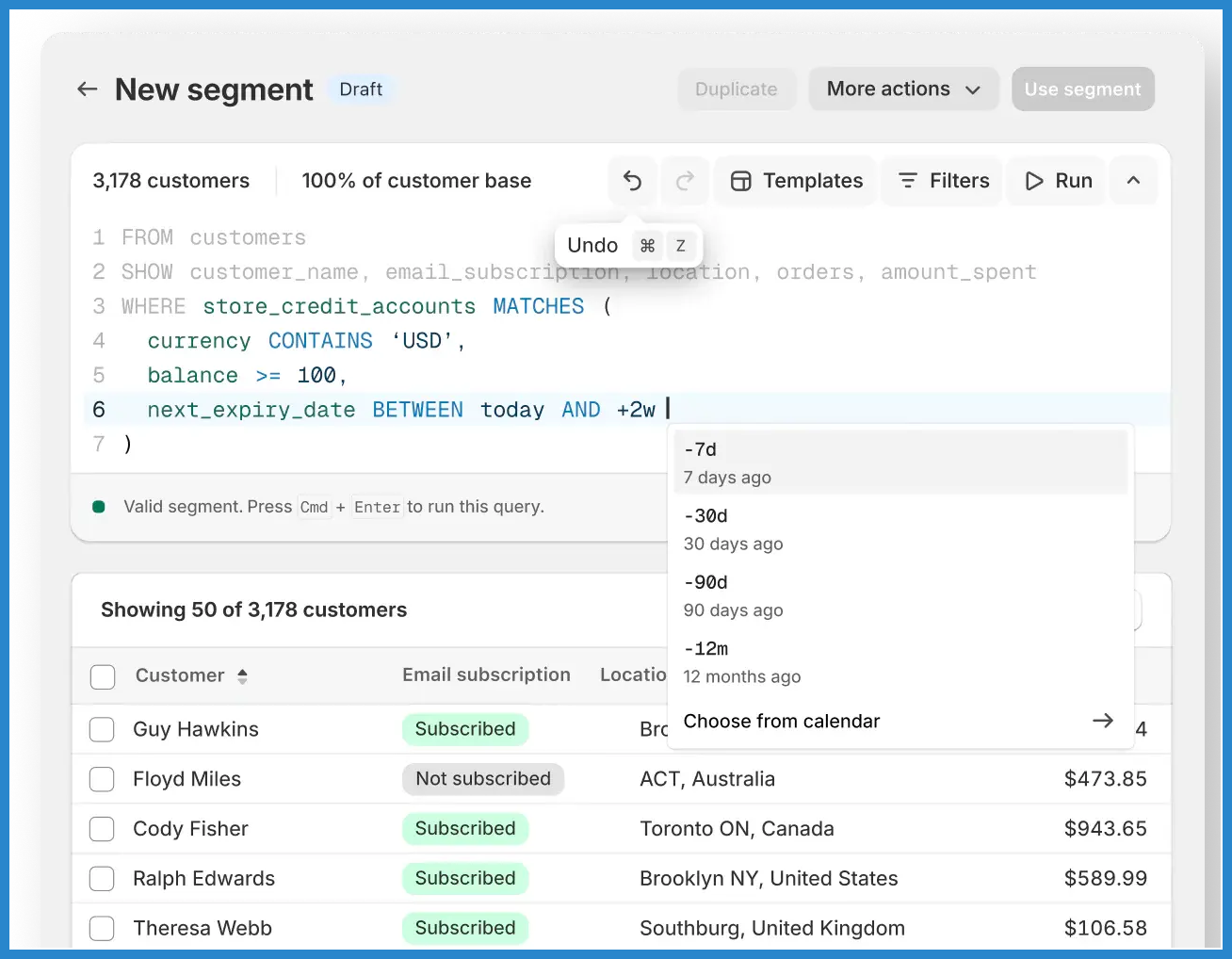The height and width of the screenshot is (959, 1232).
Task: Select the -7d suggestion
Action: click(900, 463)
